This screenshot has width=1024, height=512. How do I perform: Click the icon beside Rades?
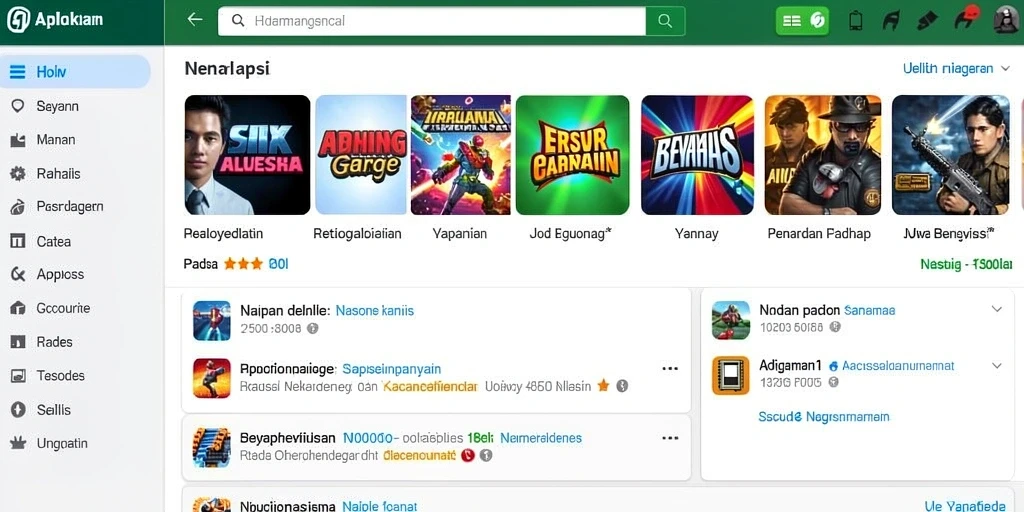point(18,342)
